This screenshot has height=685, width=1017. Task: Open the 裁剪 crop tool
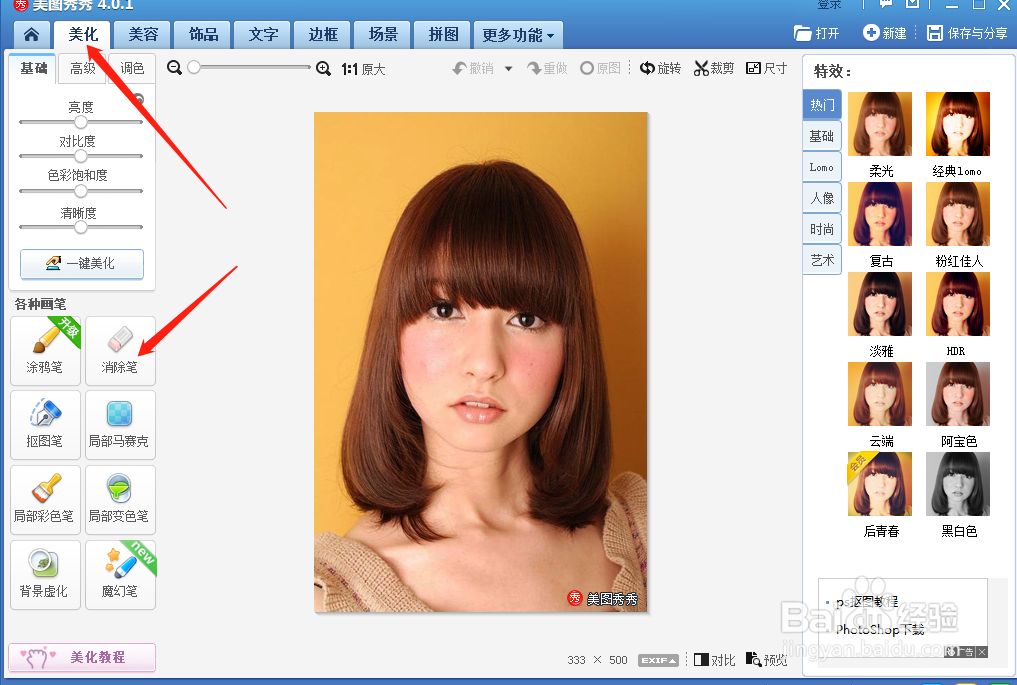click(x=713, y=68)
